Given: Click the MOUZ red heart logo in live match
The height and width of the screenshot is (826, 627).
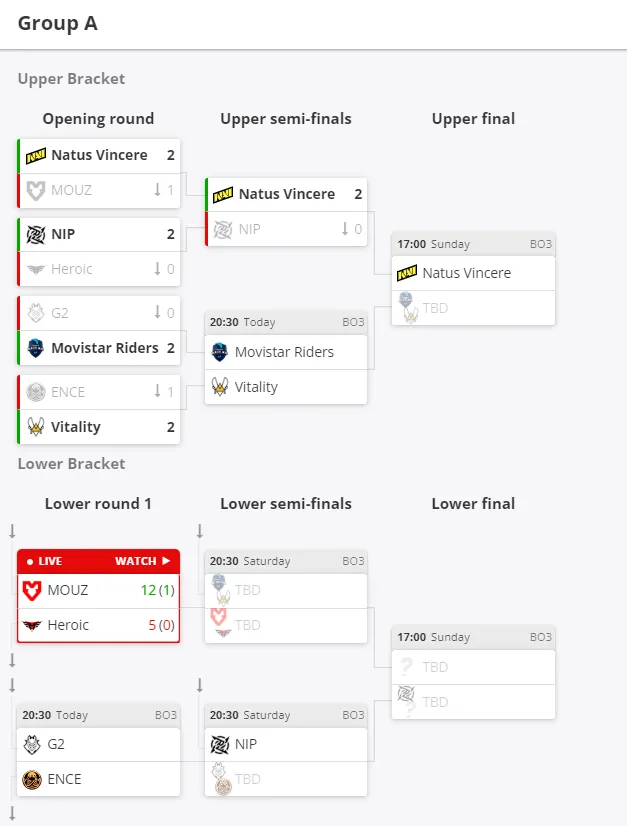Looking at the screenshot, I should (32, 591).
